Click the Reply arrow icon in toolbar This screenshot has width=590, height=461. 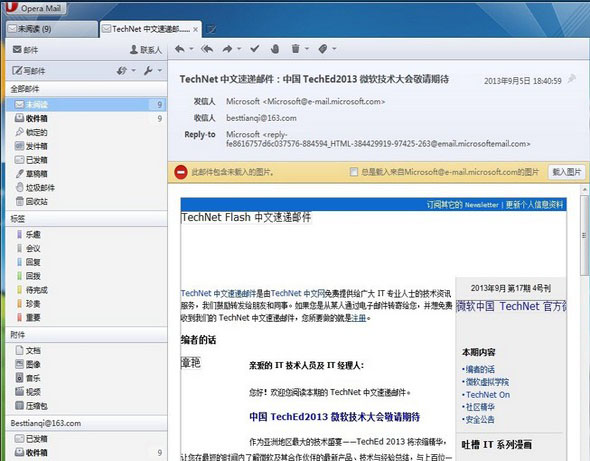pos(180,49)
